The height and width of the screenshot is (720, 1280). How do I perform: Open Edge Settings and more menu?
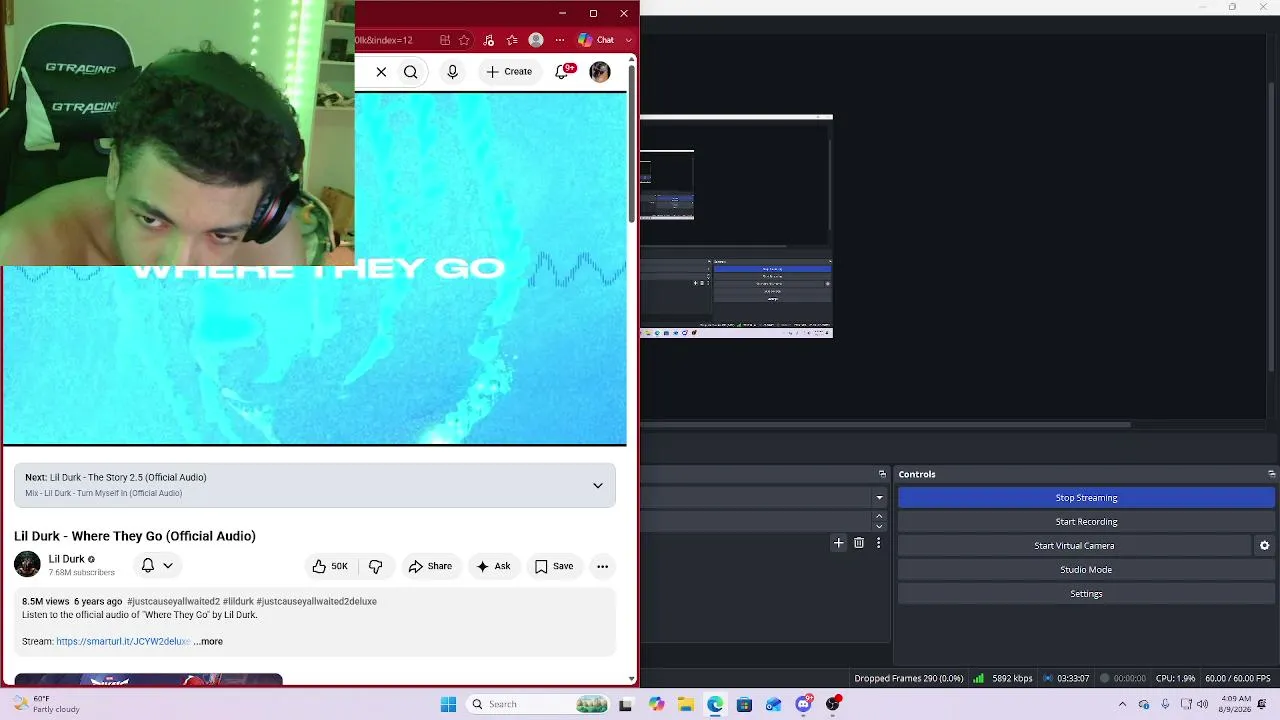(x=560, y=40)
